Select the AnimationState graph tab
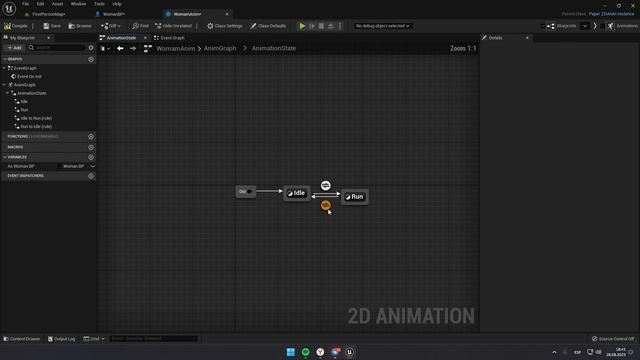The height and width of the screenshot is (360, 640). coord(121,38)
